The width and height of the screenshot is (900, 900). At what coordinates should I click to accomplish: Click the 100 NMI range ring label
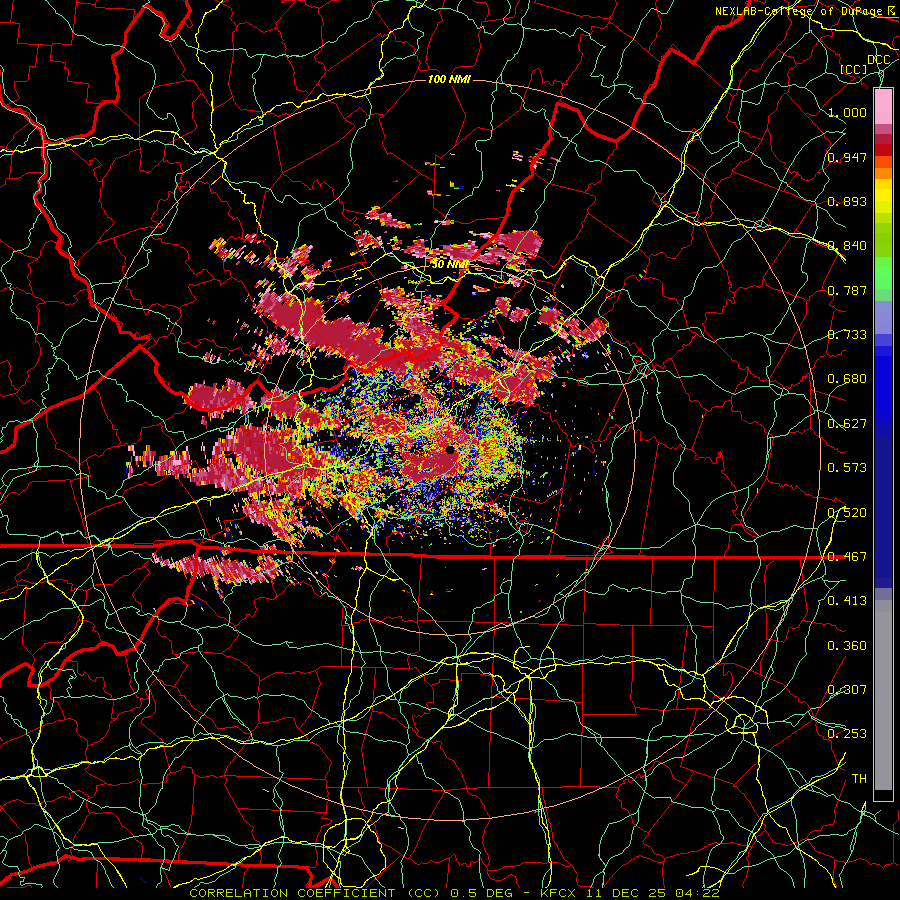449,79
